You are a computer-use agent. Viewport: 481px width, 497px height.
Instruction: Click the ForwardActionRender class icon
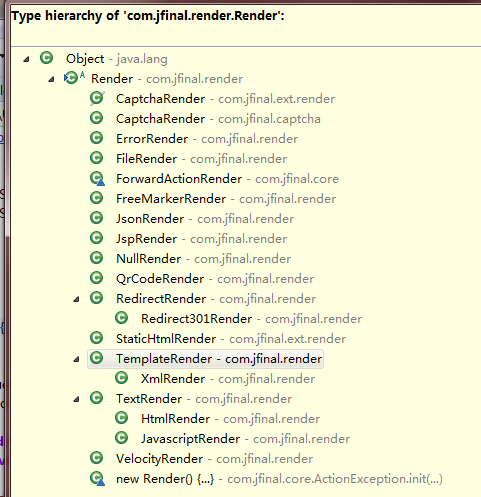pos(97,179)
